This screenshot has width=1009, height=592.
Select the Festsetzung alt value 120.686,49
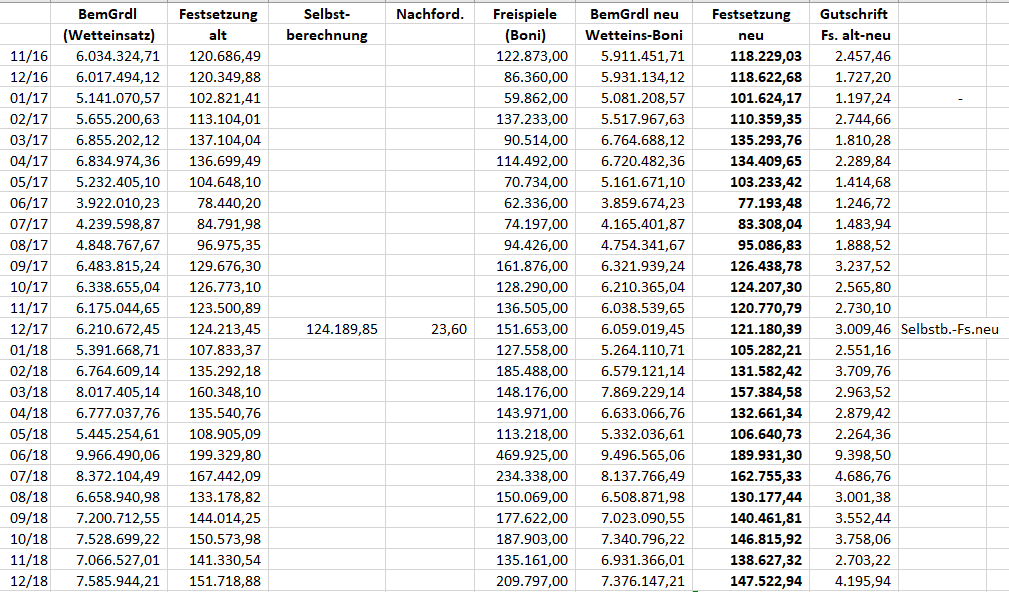point(224,56)
